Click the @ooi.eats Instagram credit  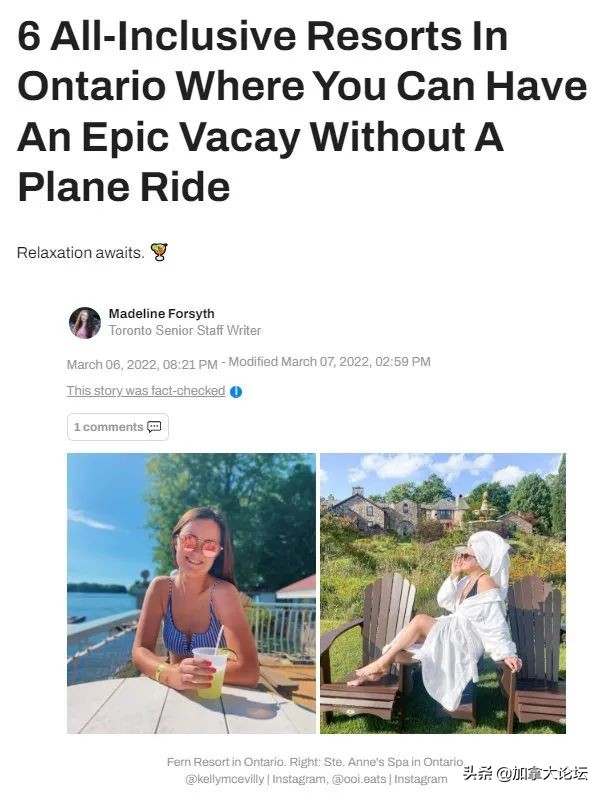[x=356, y=778]
